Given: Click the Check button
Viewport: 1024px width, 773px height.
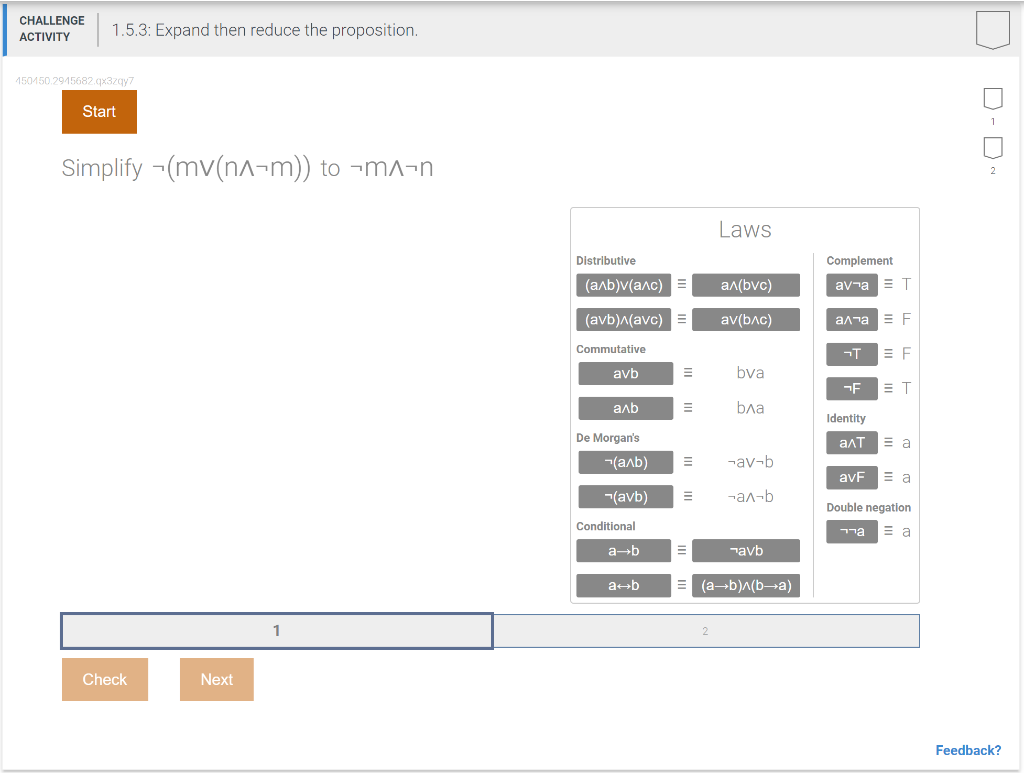Looking at the screenshot, I should pos(105,679).
